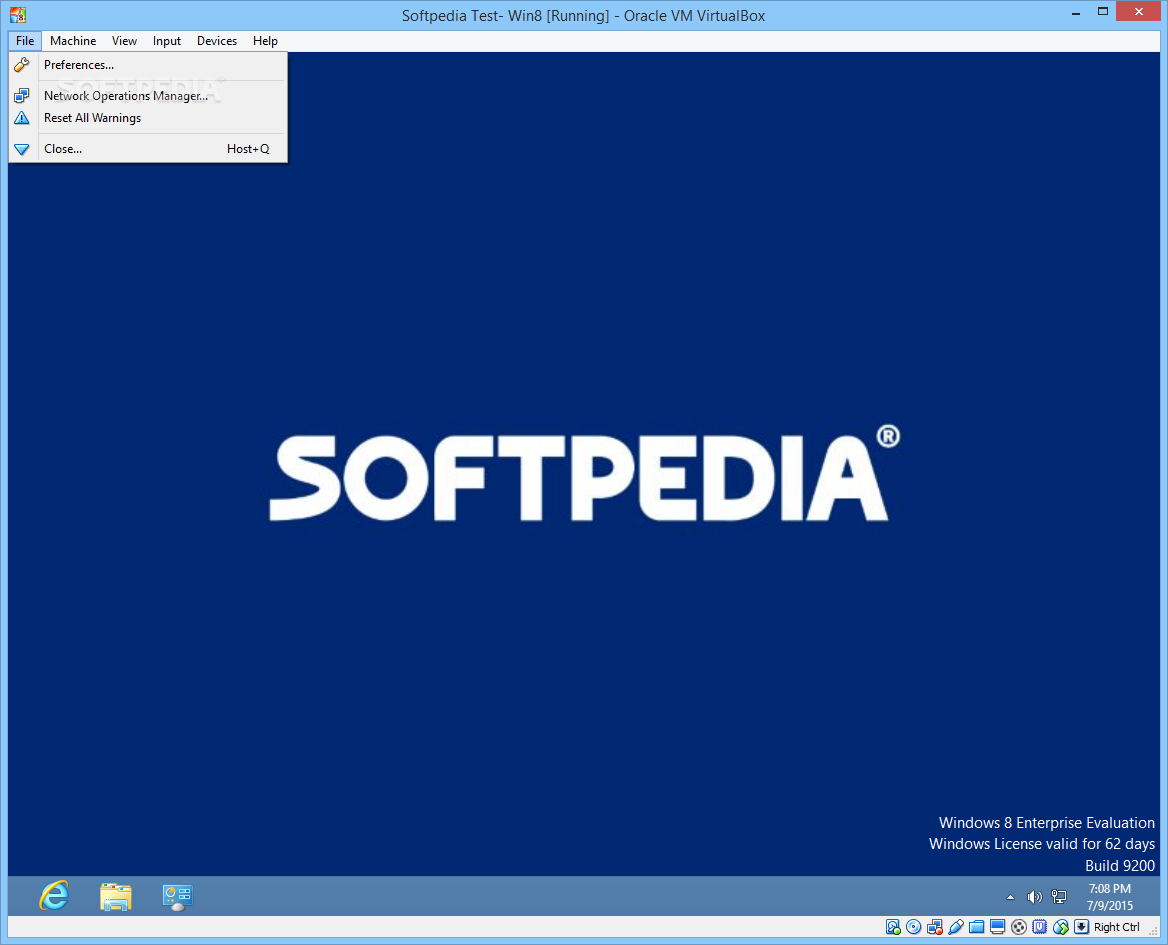Screen dimensions: 1168x945
Task: Open File Explorer in guest taskbar
Action: click(115, 897)
